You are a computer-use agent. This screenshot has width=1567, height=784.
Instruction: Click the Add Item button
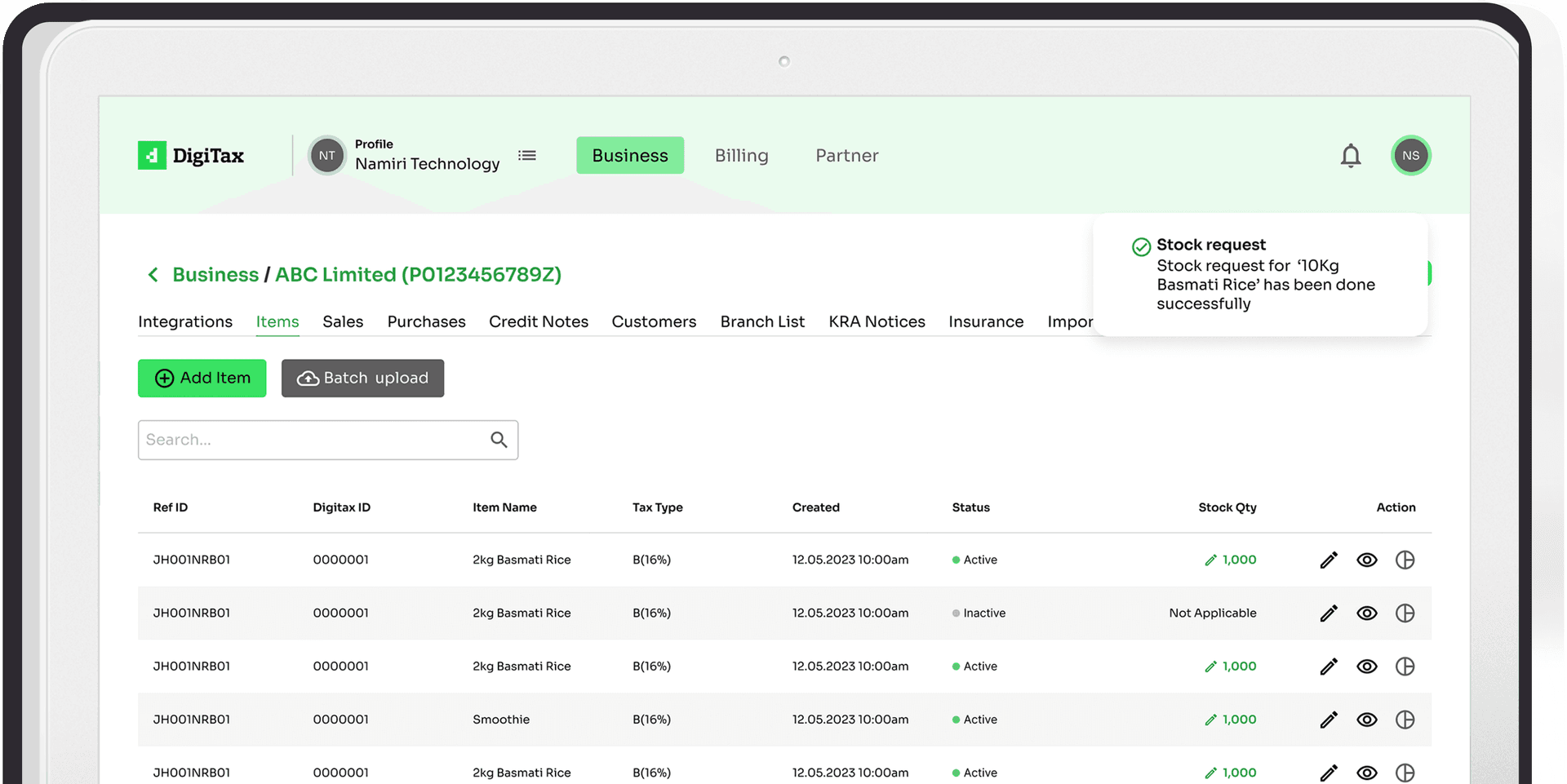click(202, 378)
